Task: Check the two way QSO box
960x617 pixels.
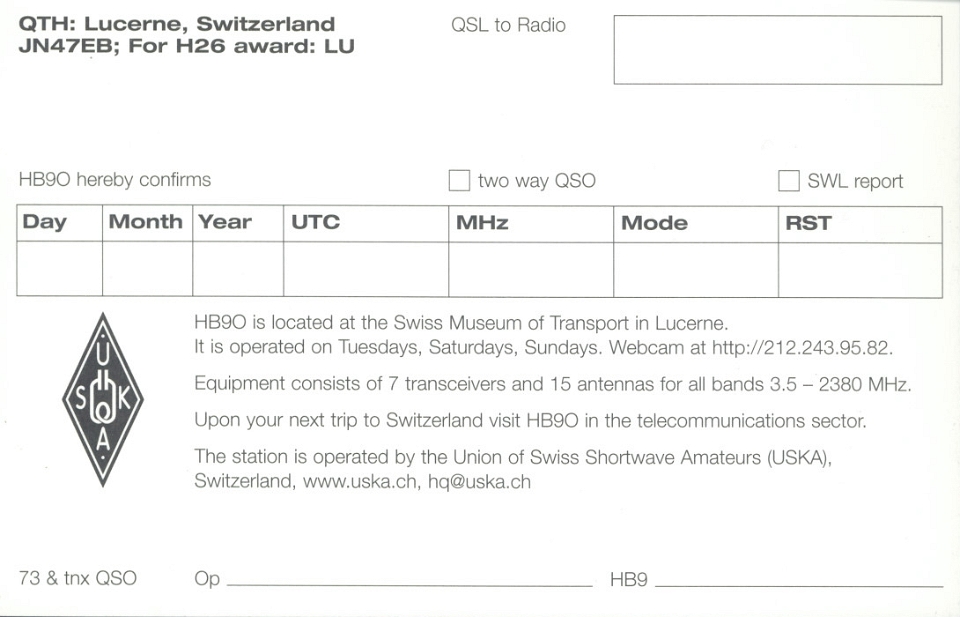Action: point(459,181)
